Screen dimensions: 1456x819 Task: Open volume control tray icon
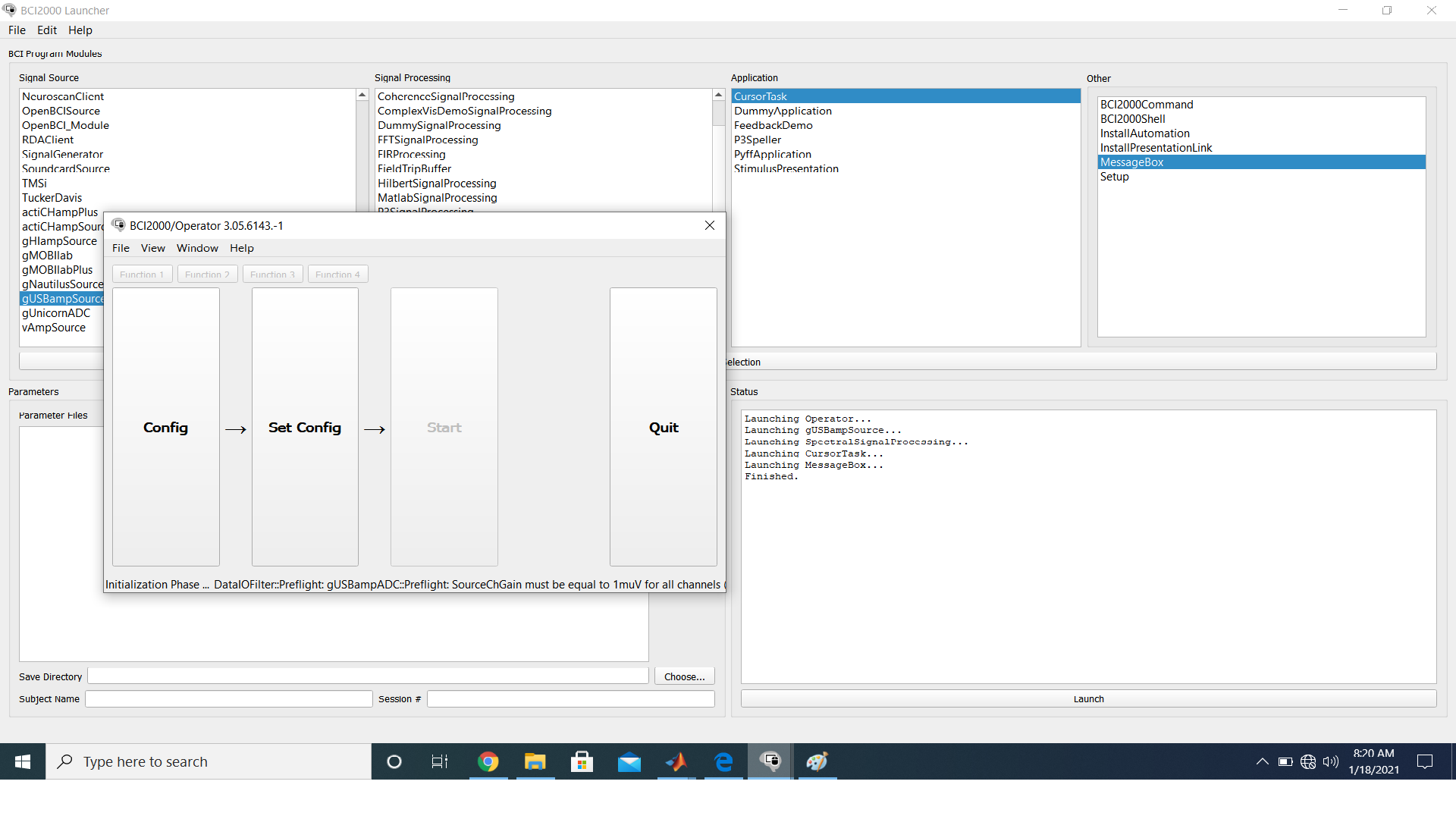1331,761
